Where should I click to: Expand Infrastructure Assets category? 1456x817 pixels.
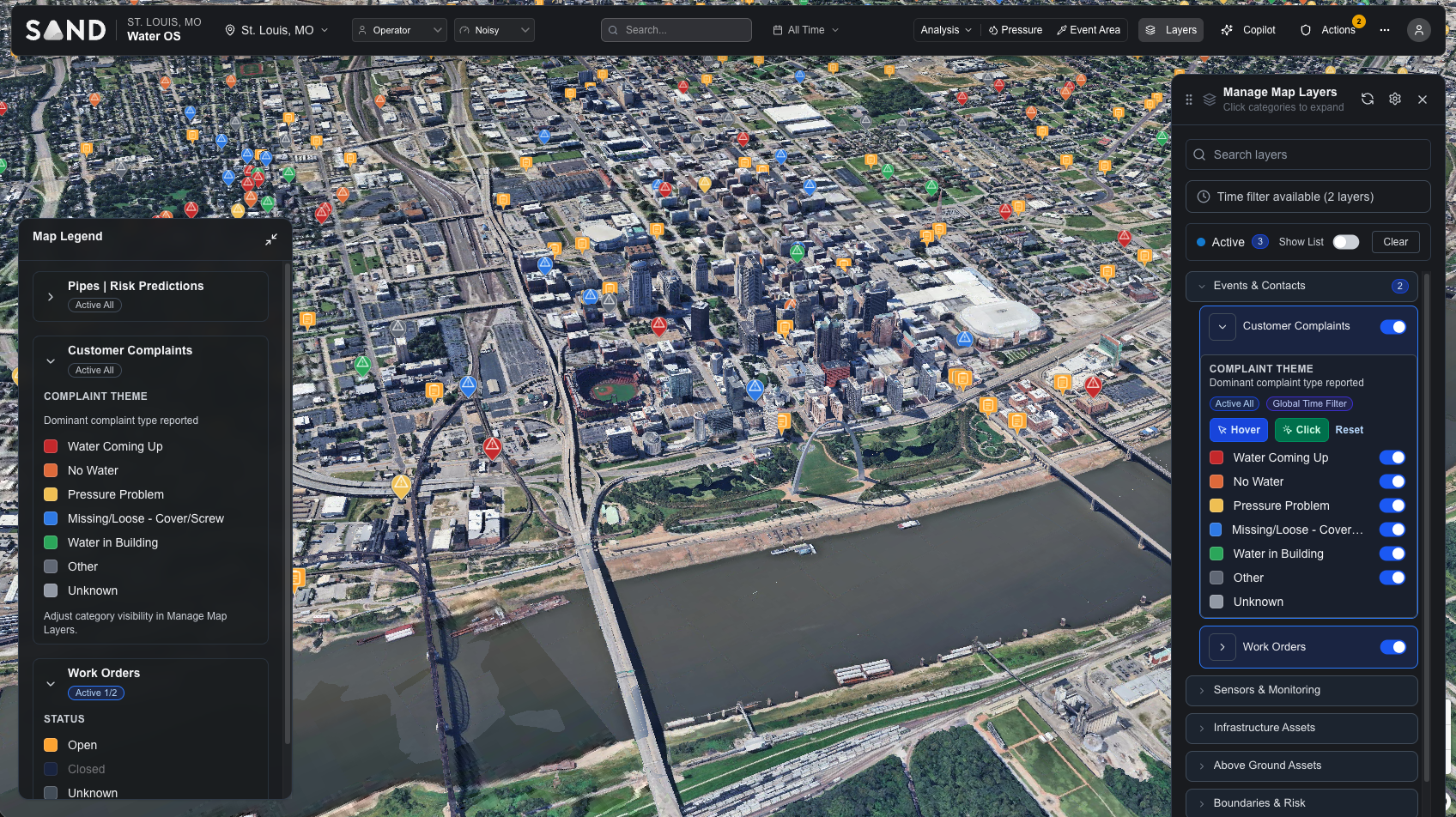tap(1301, 728)
